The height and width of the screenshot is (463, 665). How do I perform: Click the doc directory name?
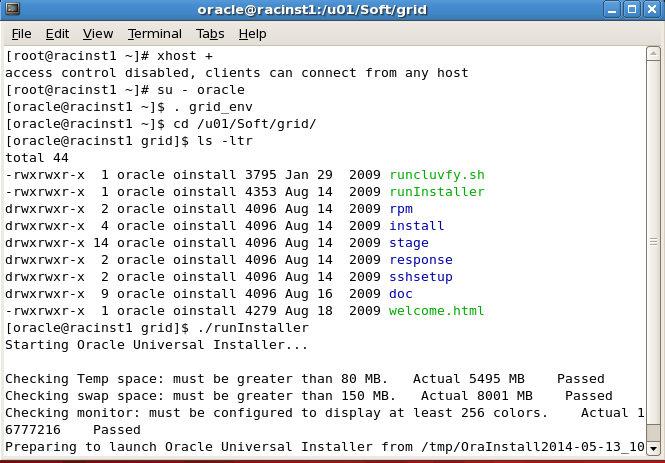401,294
